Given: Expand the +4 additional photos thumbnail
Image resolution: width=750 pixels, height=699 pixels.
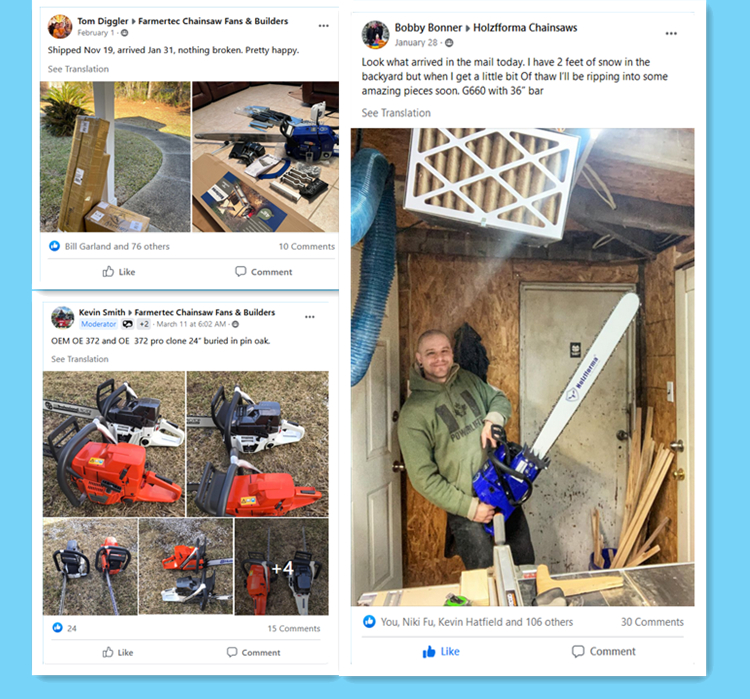Looking at the screenshot, I should pyautogui.click(x=282, y=567).
